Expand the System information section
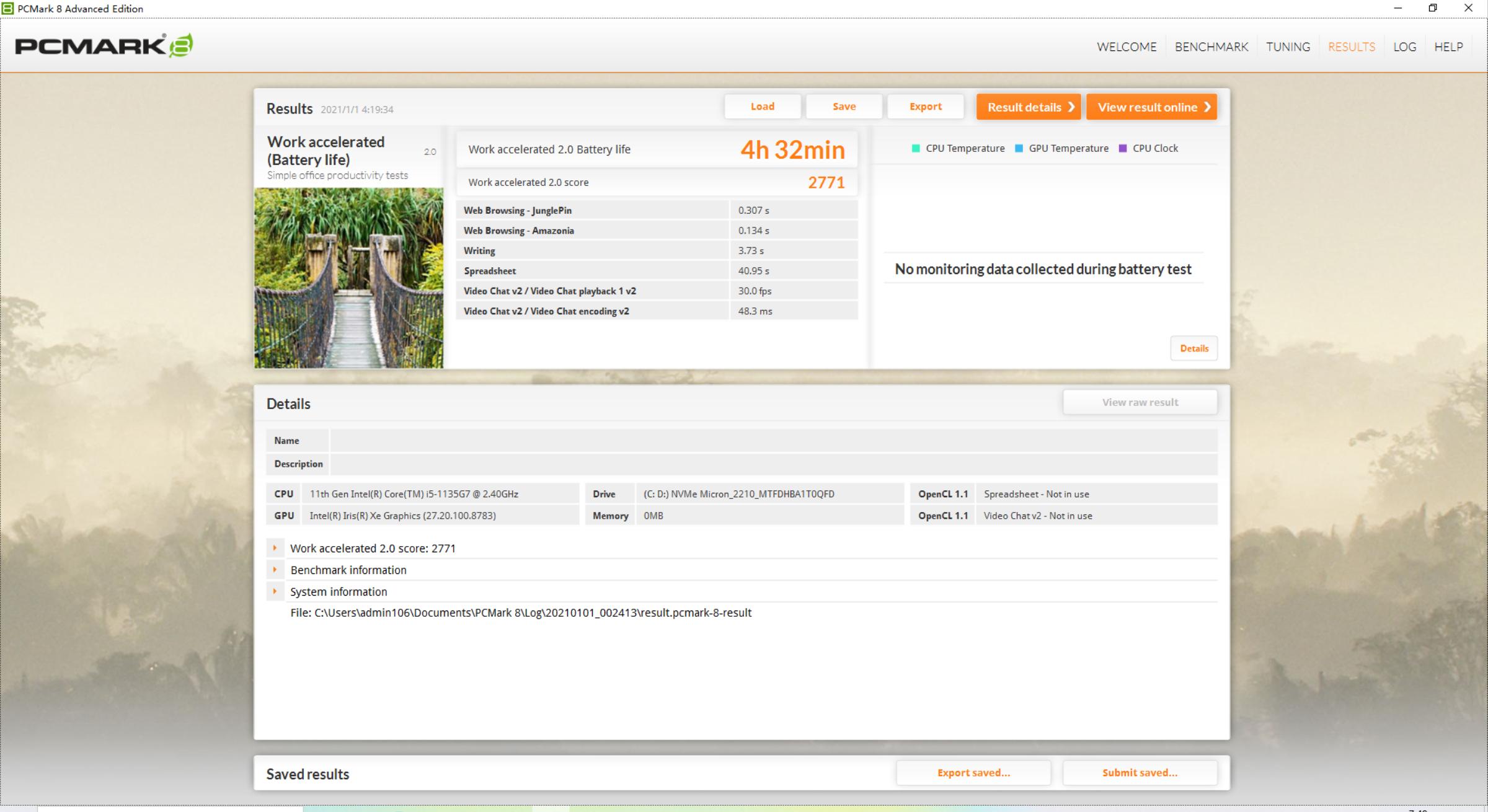The image size is (1488, 812). [x=275, y=591]
